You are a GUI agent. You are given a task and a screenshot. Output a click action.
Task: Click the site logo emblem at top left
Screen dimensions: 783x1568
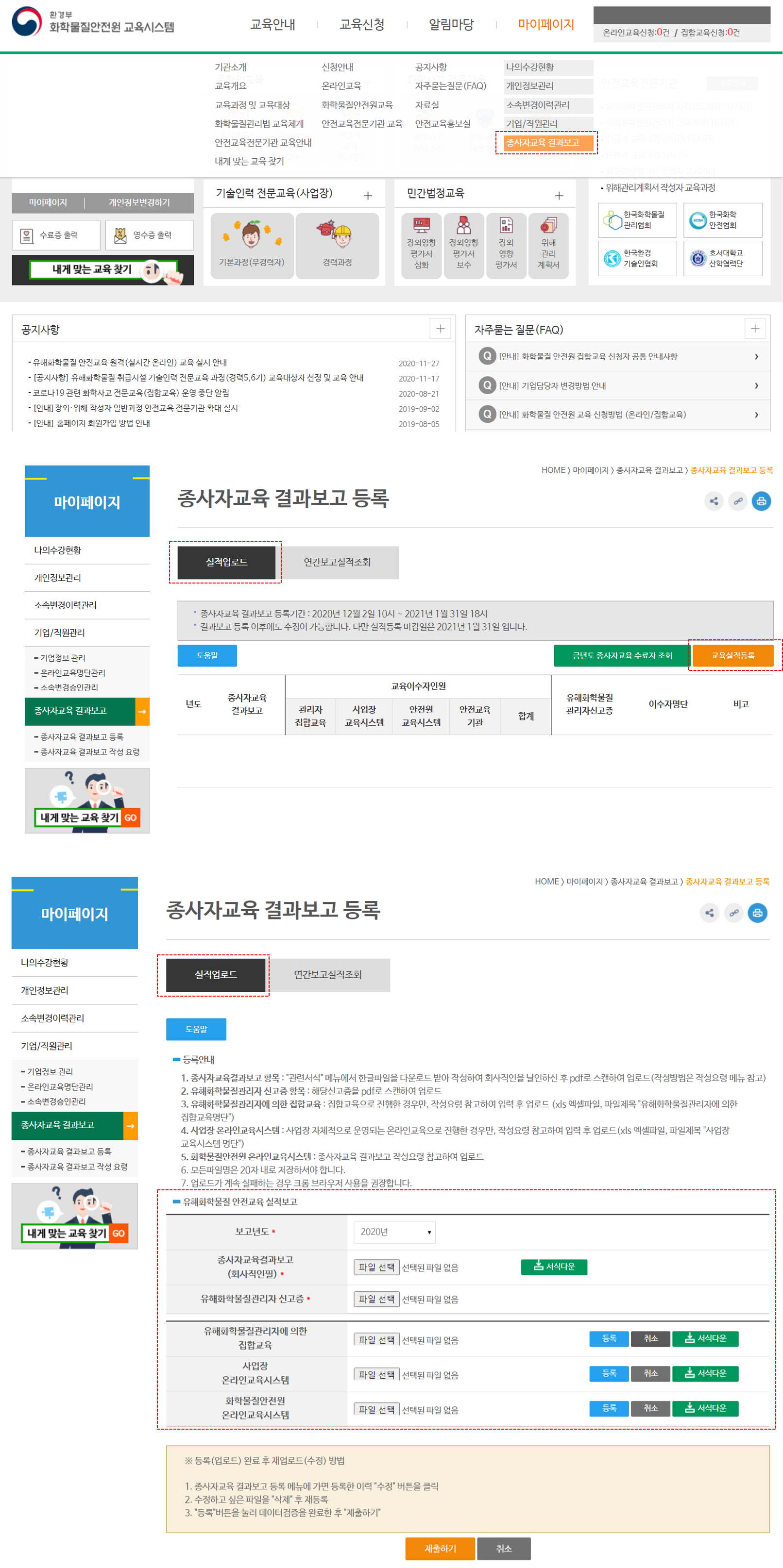pos(27,22)
